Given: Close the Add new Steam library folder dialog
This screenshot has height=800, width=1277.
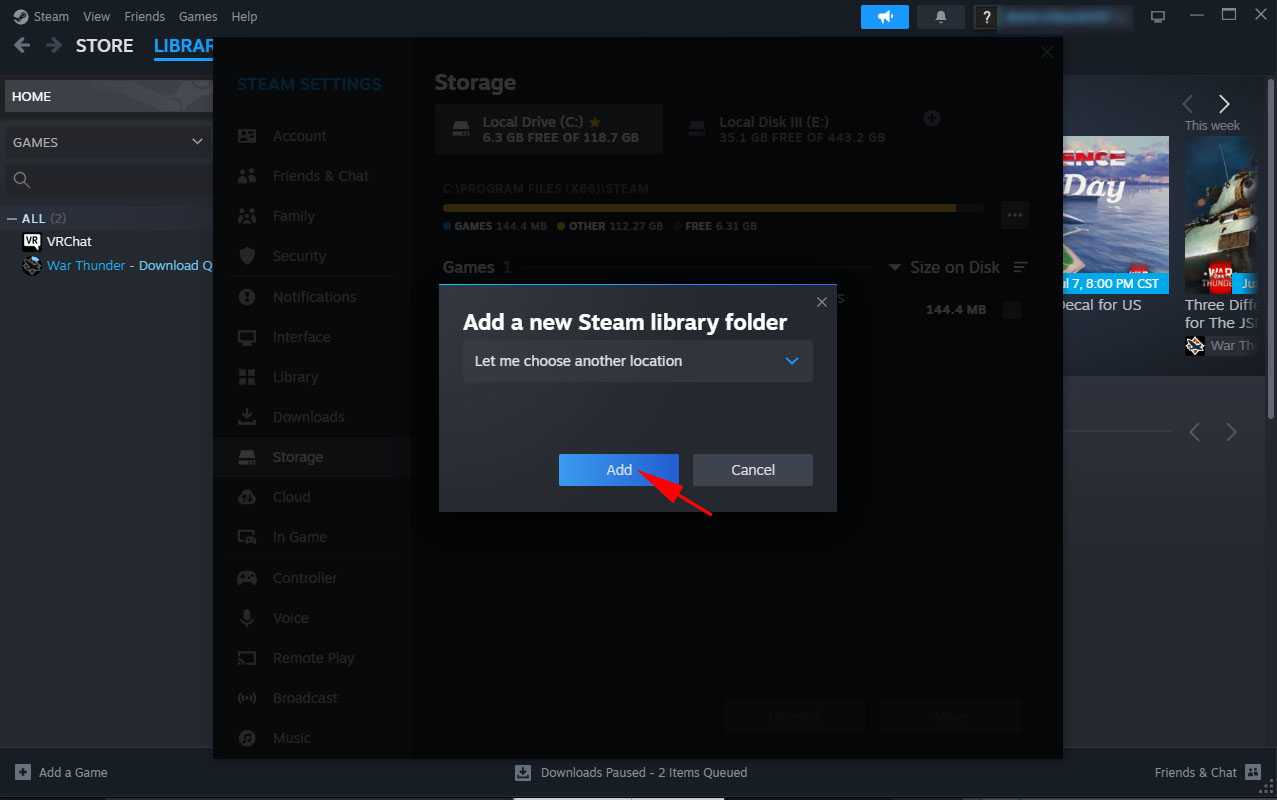Looking at the screenshot, I should pyautogui.click(x=822, y=301).
